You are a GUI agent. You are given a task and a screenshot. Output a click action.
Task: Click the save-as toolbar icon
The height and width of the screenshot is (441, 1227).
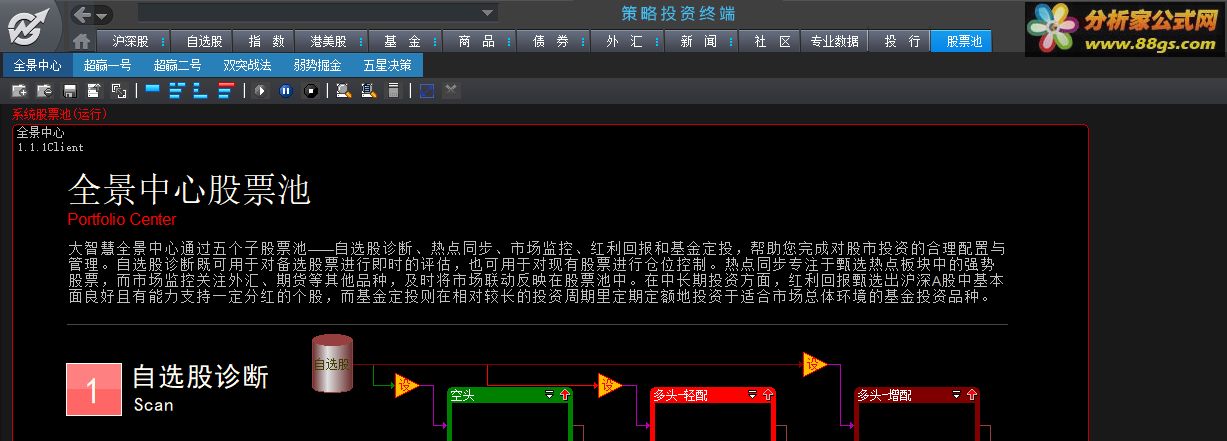coord(94,90)
